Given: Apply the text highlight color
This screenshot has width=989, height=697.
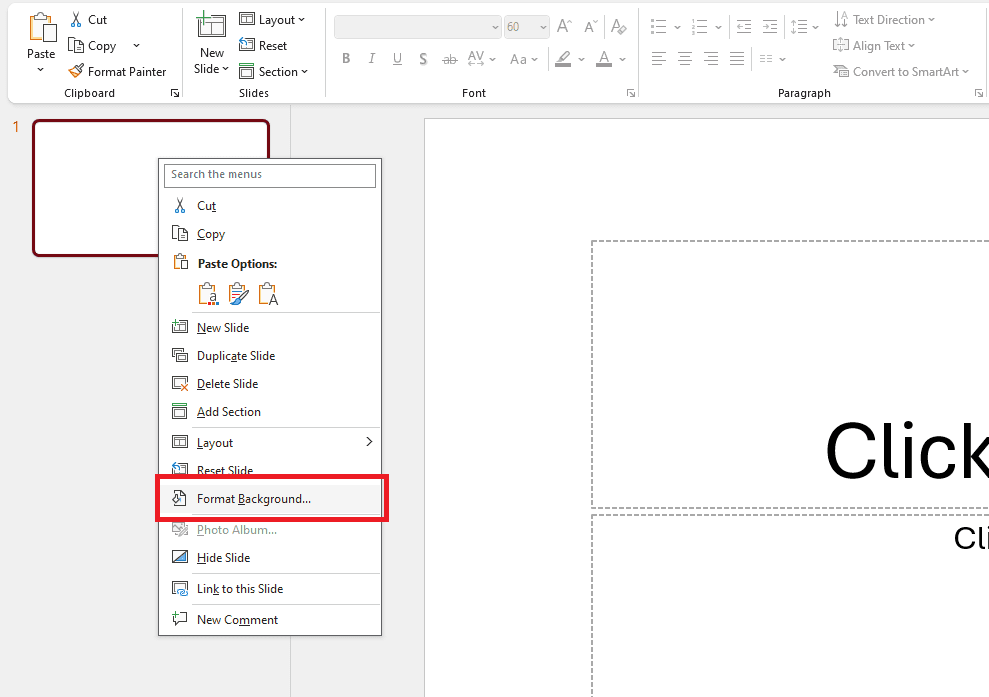Looking at the screenshot, I should pos(563,59).
